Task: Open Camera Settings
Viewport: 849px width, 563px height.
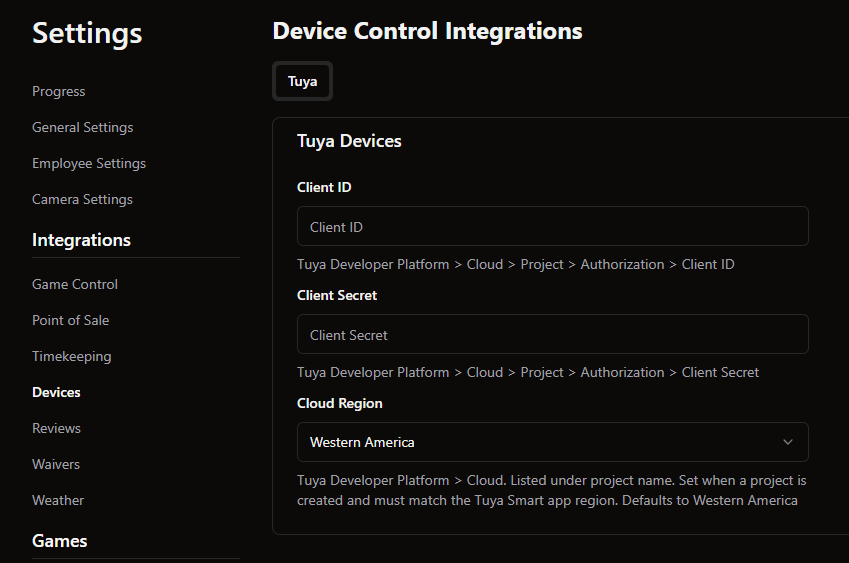Action: pyautogui.click(x=82, y=199)
